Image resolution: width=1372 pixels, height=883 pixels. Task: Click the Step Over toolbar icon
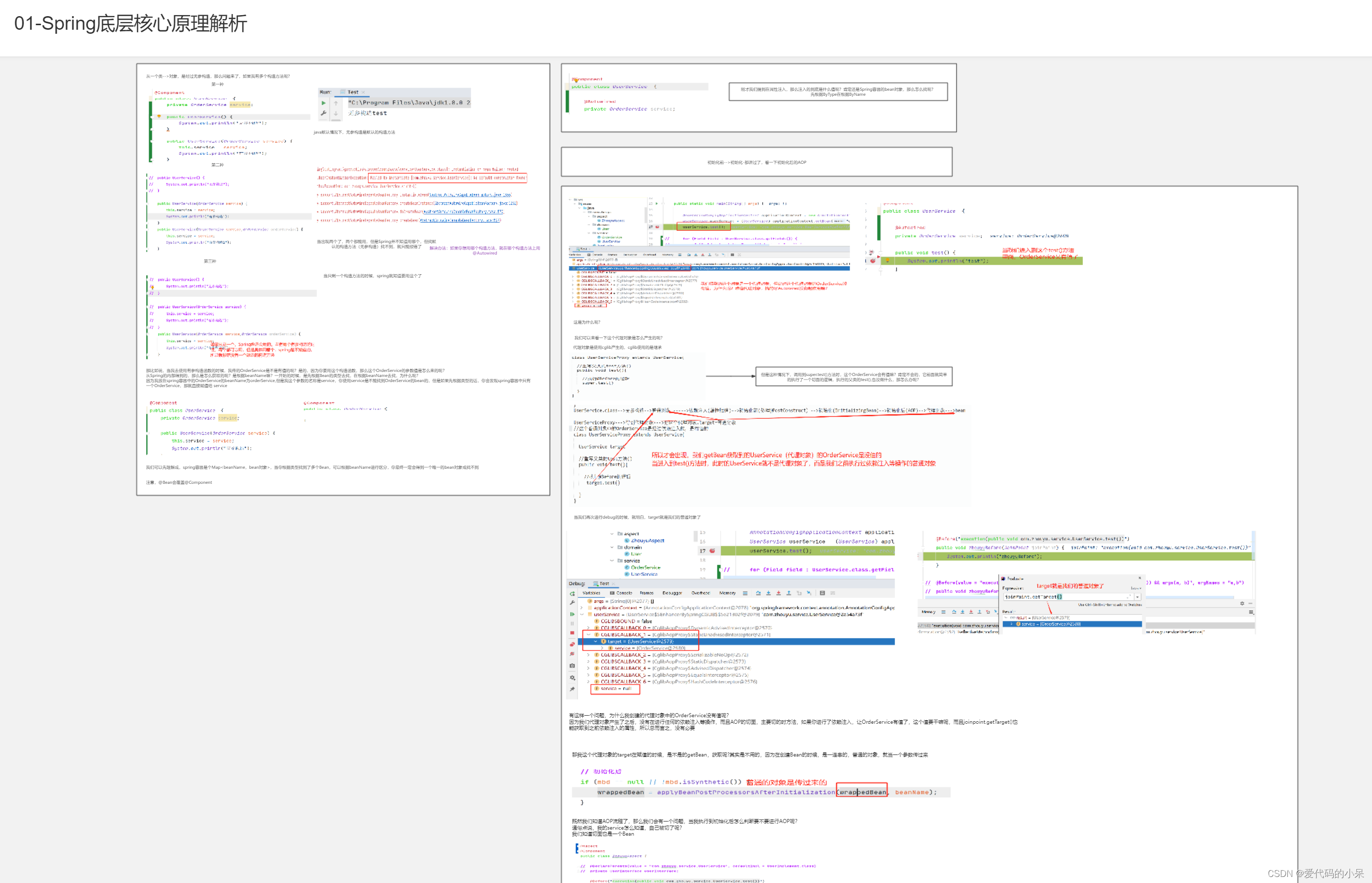(758, 593)
